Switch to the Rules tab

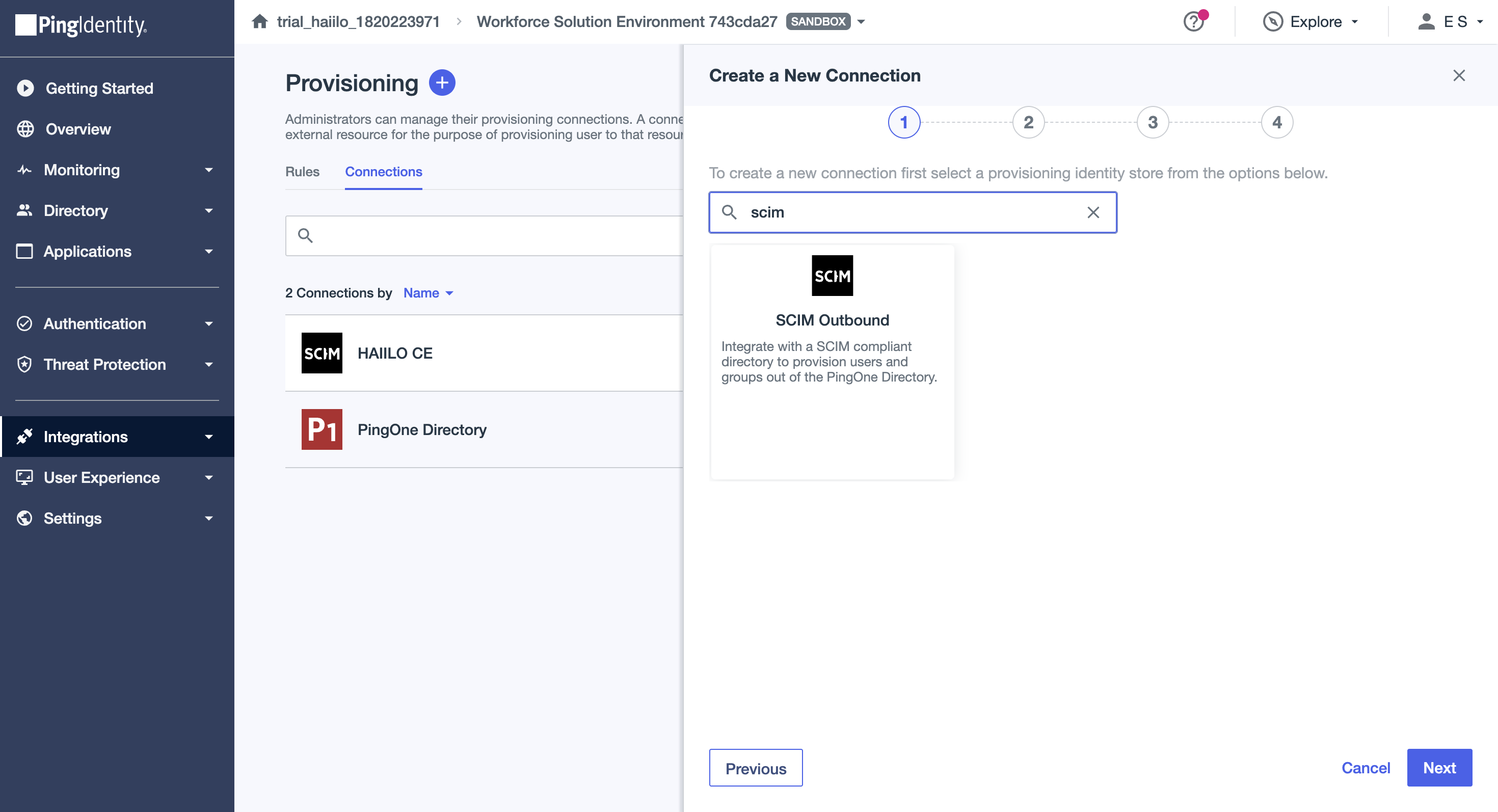302,172
